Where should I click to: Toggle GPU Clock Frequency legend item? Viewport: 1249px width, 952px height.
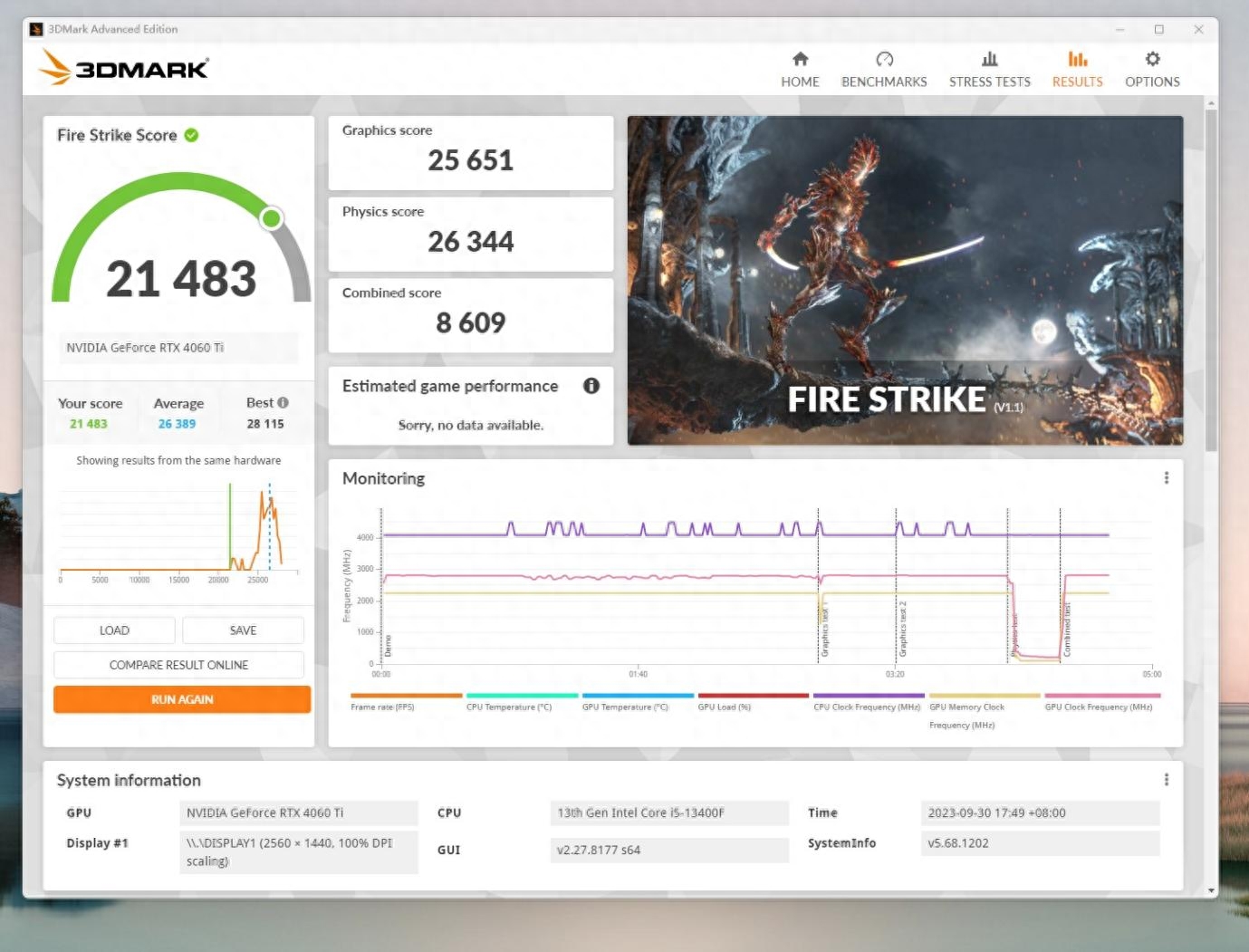1101,703
